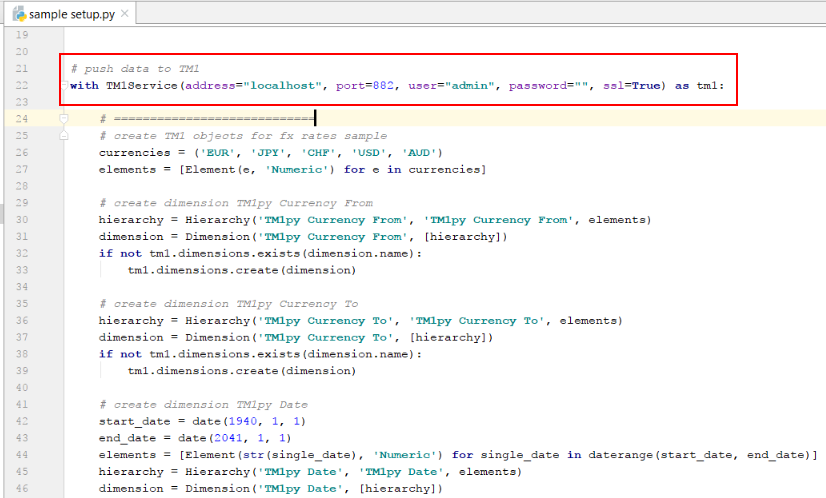Viewport: 826px width, 498px height.
Task: Click tm1.dimensions.create(dimension) on line 33
Action: [241, 270]
